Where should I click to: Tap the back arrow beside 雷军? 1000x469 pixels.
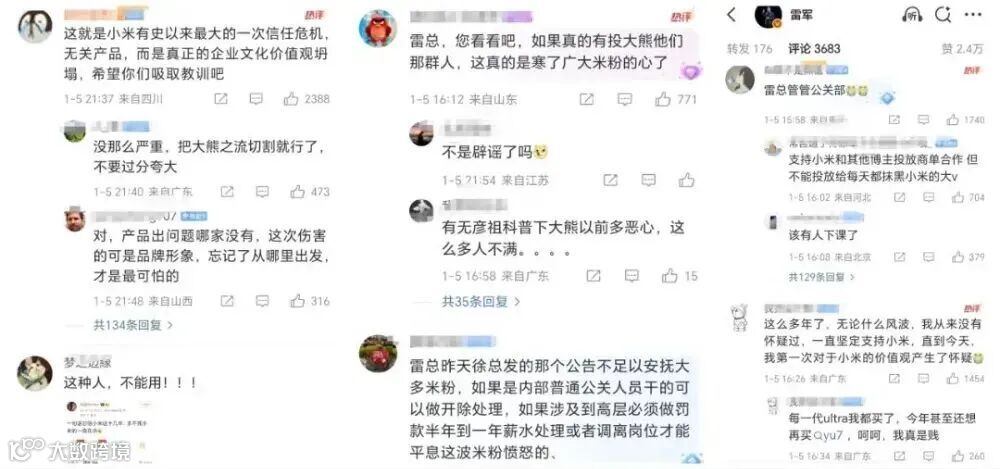click(732, 15)
